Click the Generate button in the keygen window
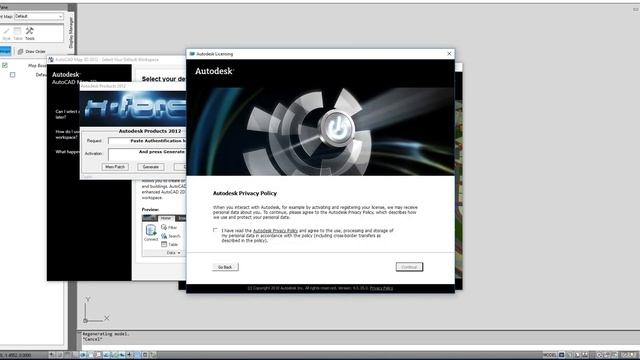 point(151,167)
